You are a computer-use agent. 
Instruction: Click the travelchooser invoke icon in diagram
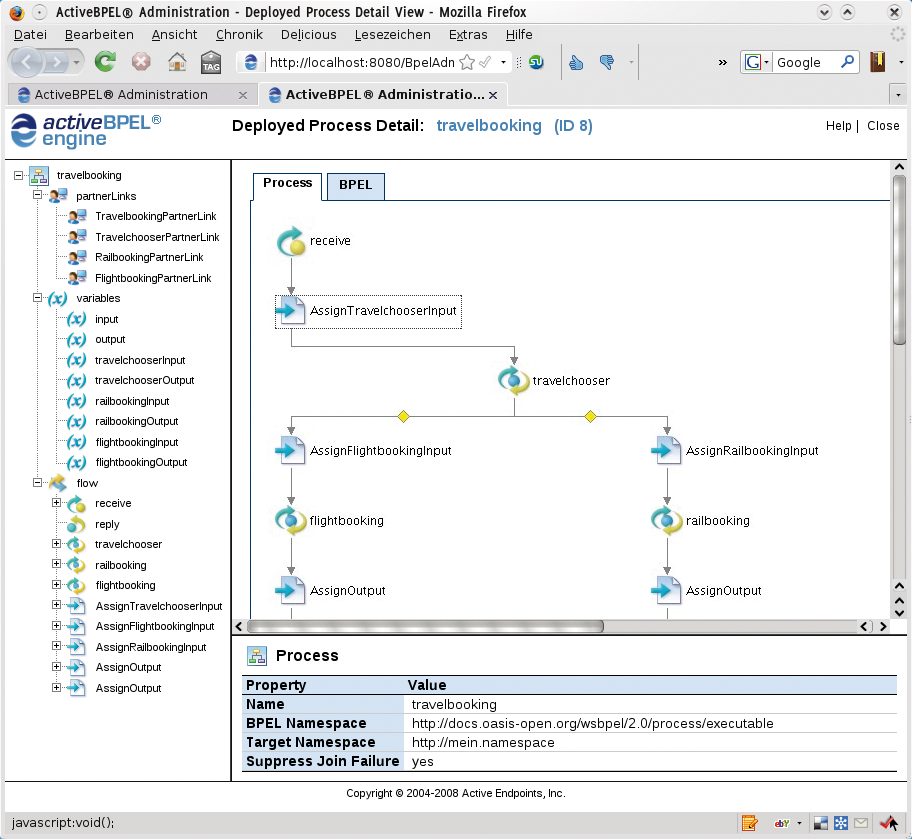514,381
